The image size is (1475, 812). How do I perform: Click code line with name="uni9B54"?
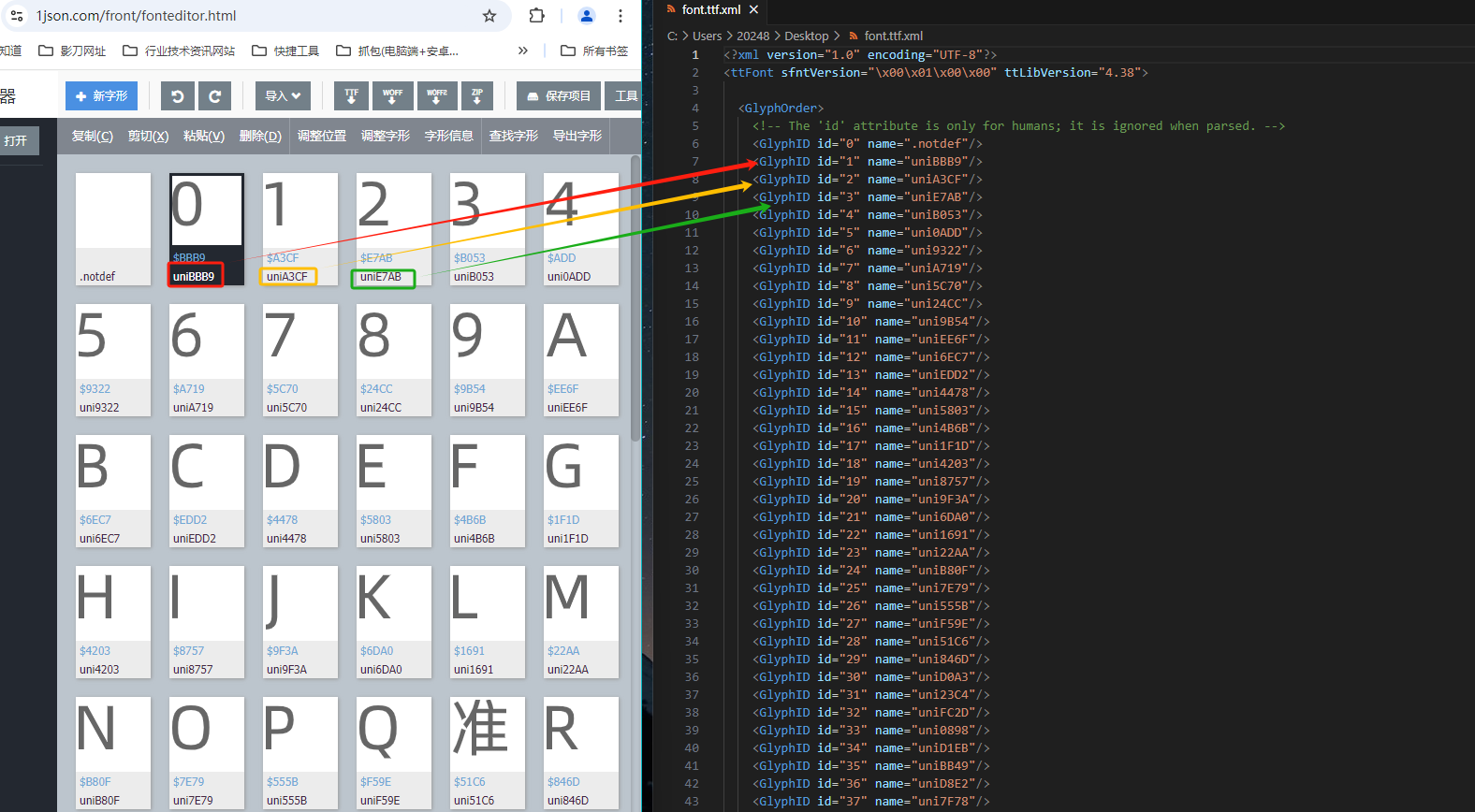[x=870, y=321]
